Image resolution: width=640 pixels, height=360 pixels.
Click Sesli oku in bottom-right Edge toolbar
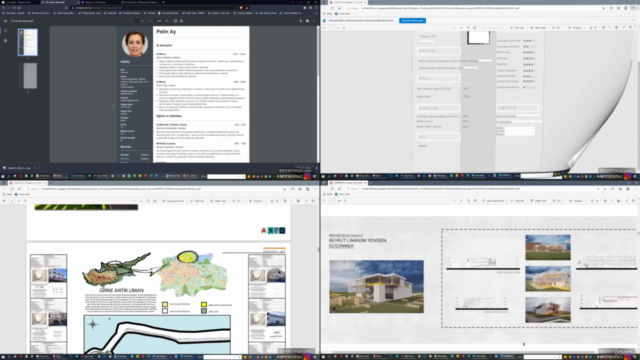tap(517, 201)
